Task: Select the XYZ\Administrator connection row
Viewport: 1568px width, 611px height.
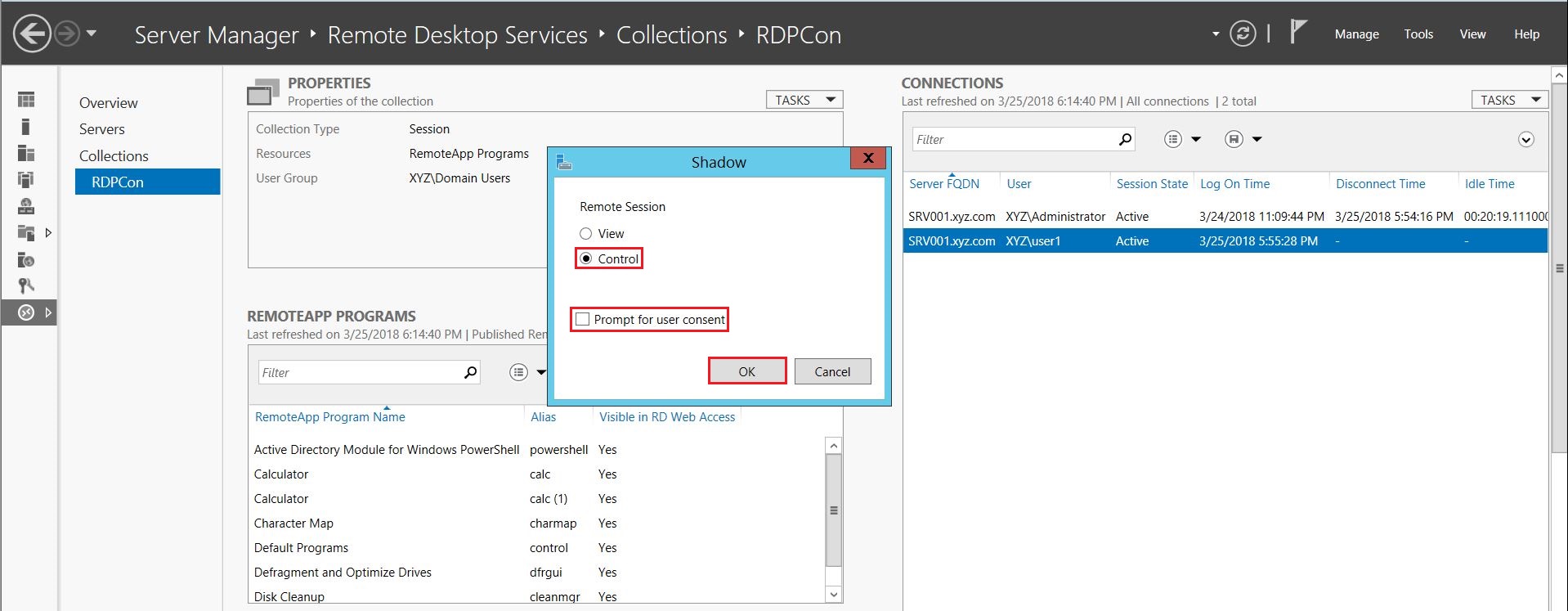Action: click(1225, 217)
